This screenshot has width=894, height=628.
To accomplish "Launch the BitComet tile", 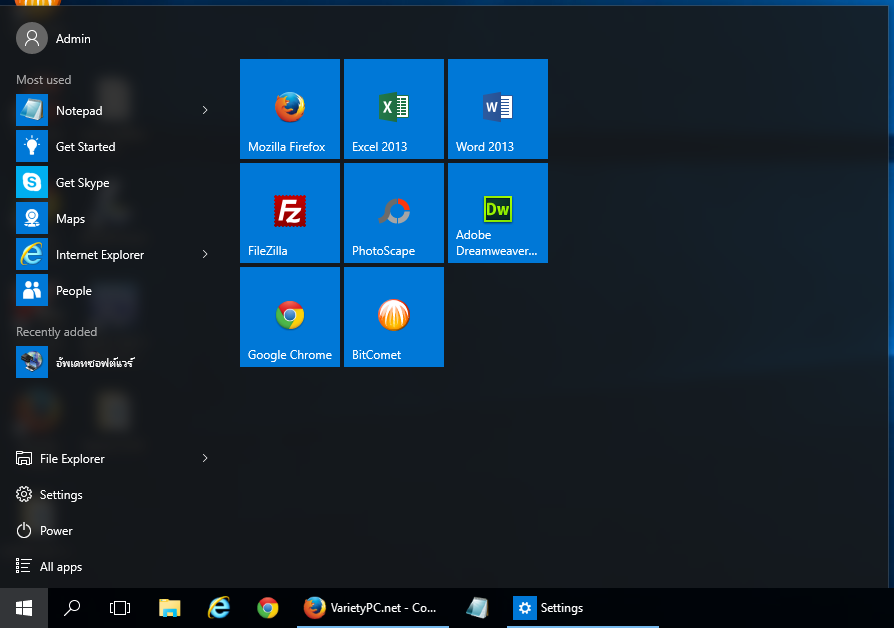I will (394, 317).
